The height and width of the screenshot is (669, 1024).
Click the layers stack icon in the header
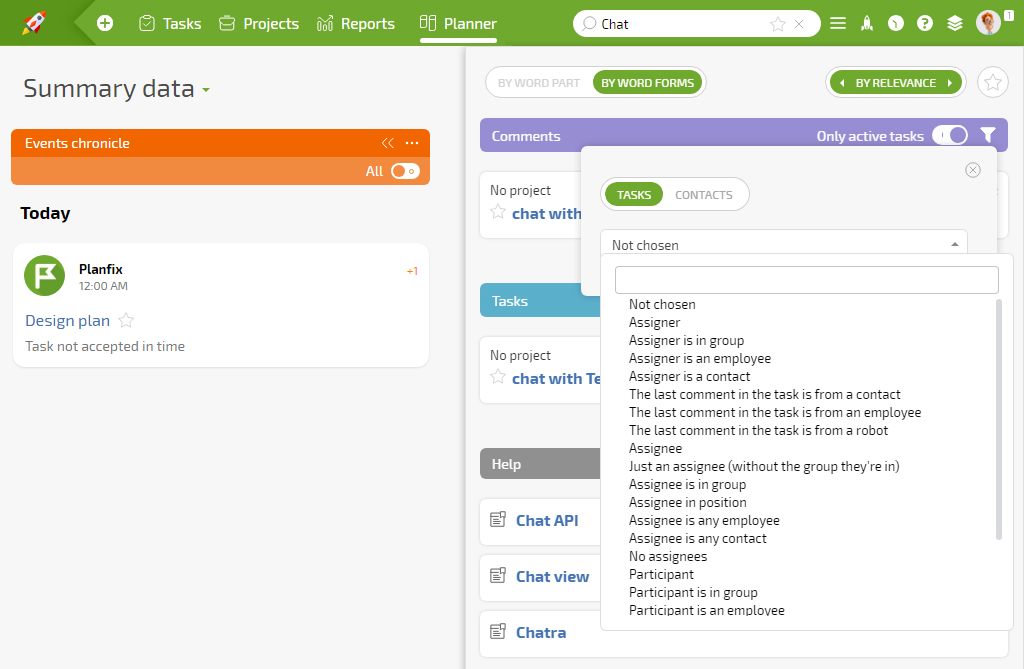coord(955,24)
